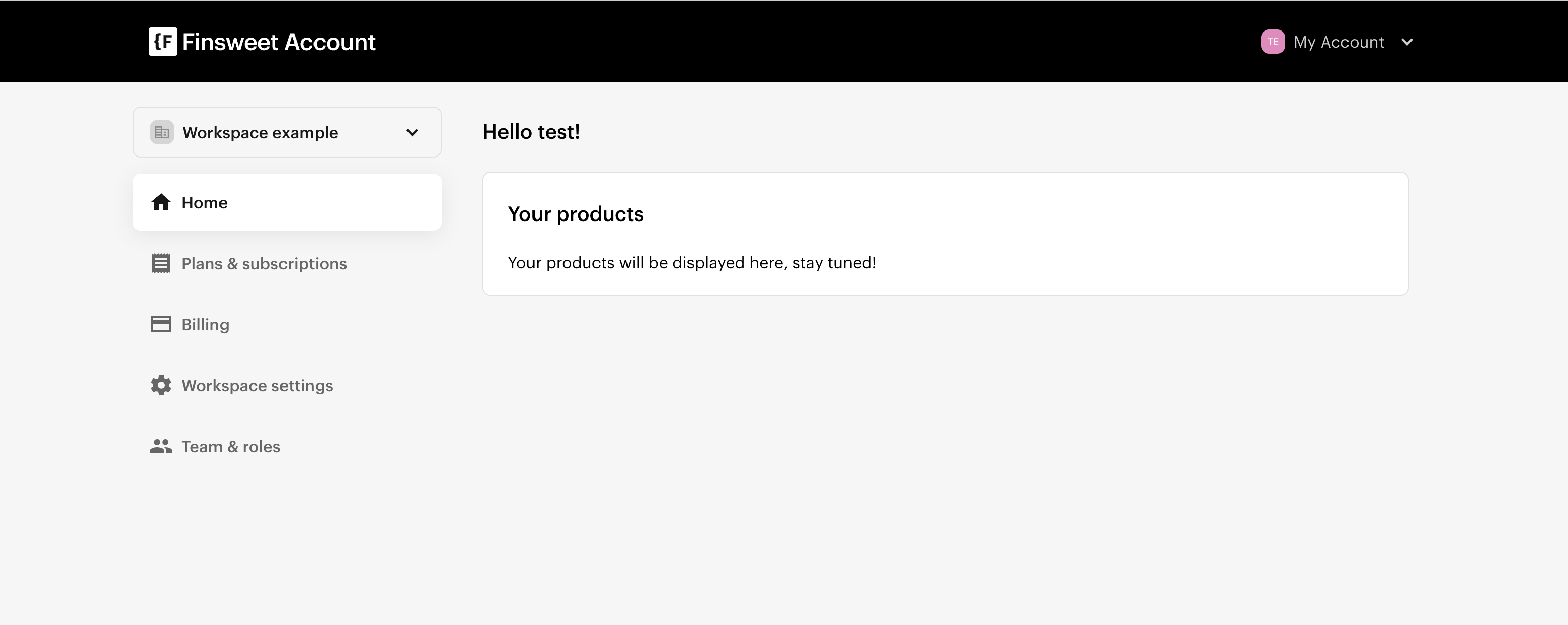Expand the My Account chevron
This screenshot has width=1568, height=625.
click(1407, 42)
